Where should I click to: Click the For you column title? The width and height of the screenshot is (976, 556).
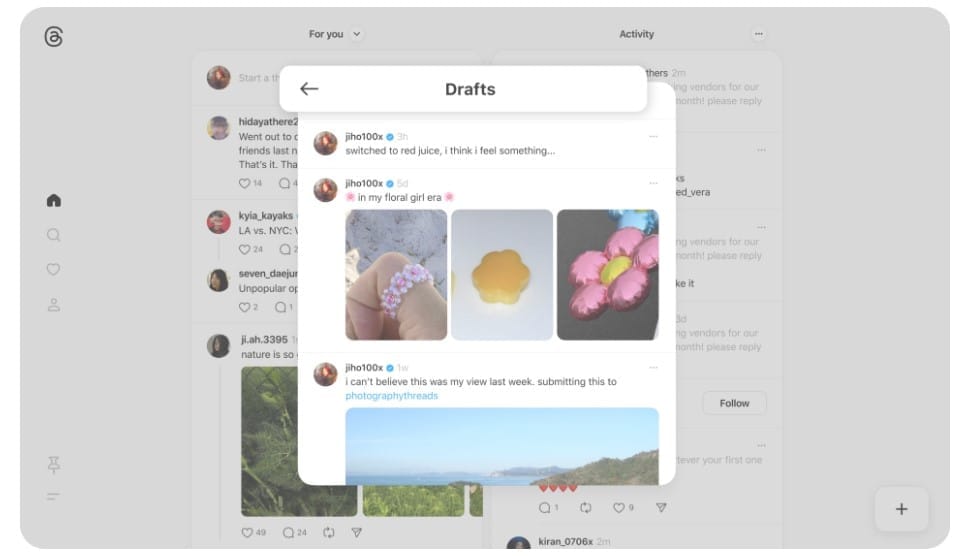pyautogui.click(x=326, y=34)
